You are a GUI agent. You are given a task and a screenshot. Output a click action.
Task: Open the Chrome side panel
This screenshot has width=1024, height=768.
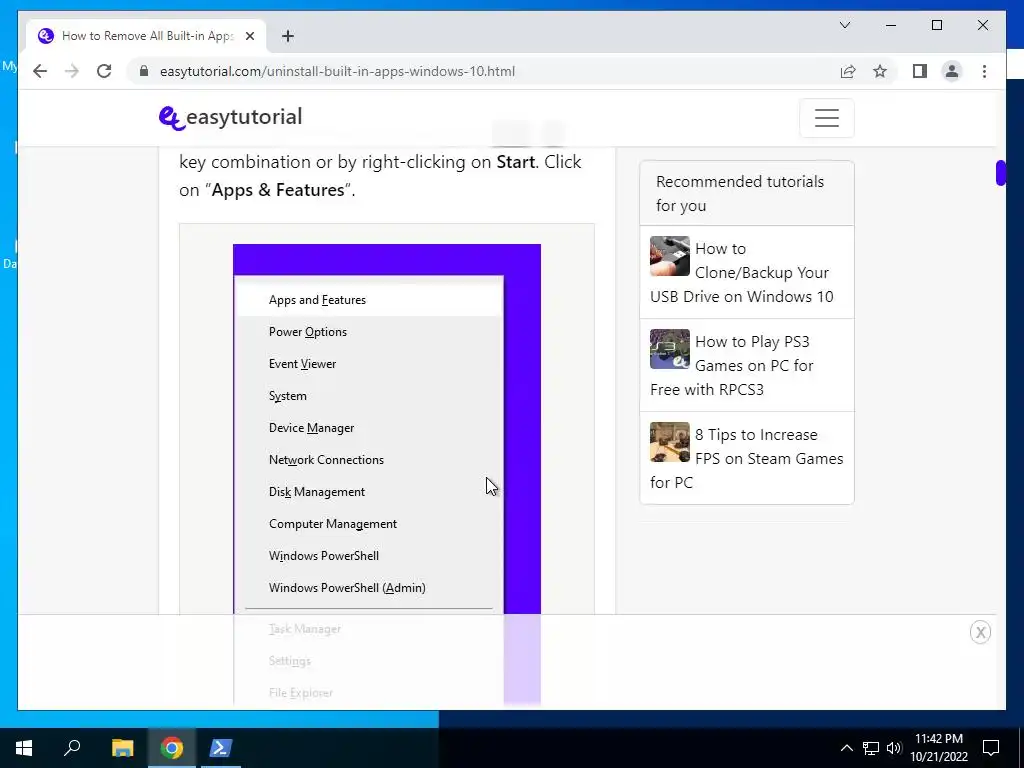920,71
